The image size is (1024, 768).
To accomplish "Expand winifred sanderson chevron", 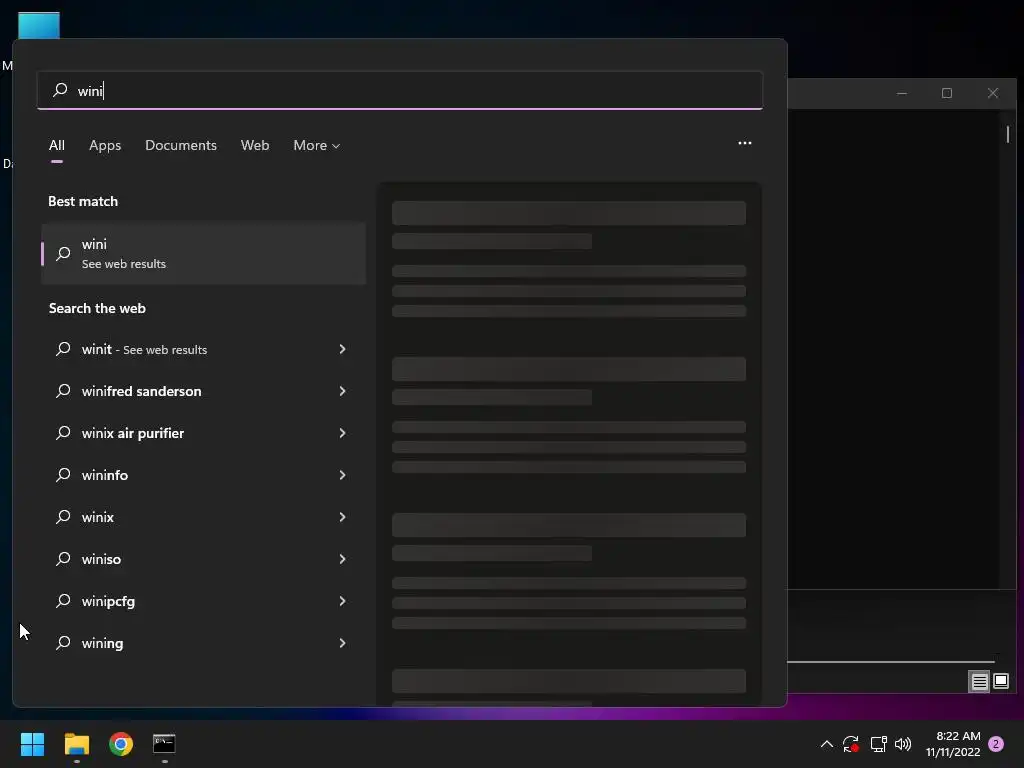I will point(342,391).
